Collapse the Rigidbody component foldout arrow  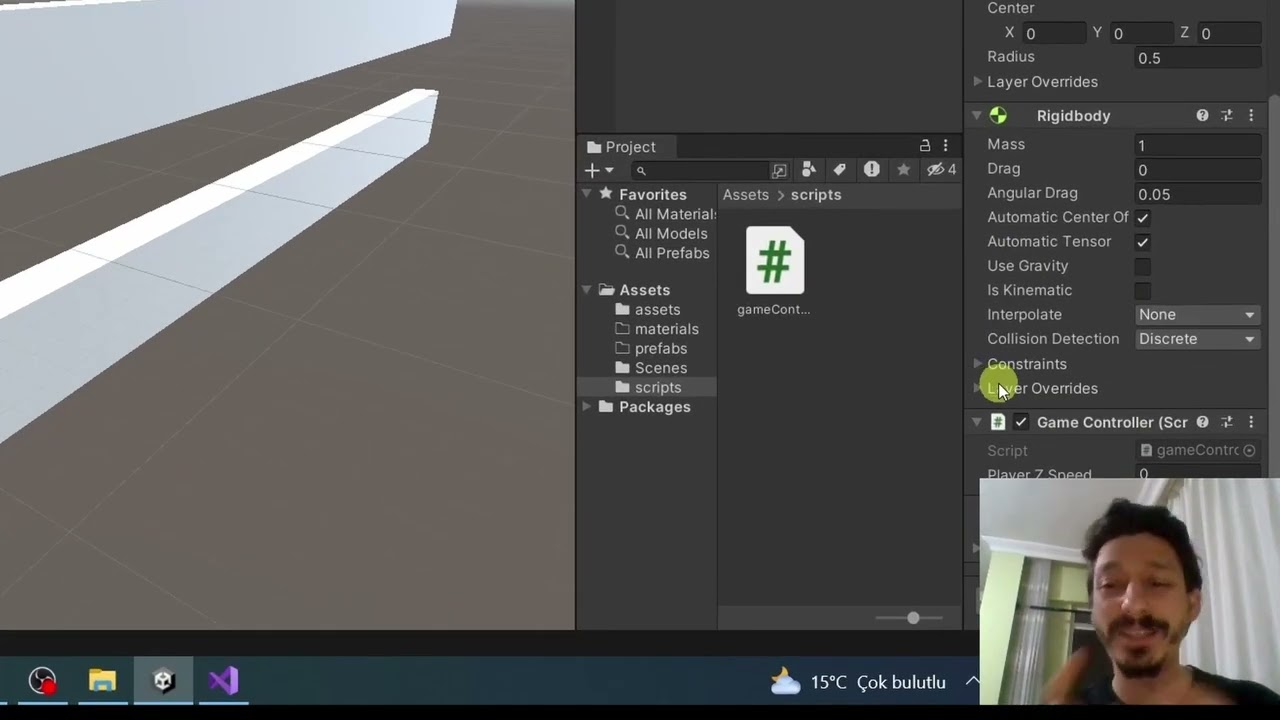pyautogui.click(x=976, y=116)
